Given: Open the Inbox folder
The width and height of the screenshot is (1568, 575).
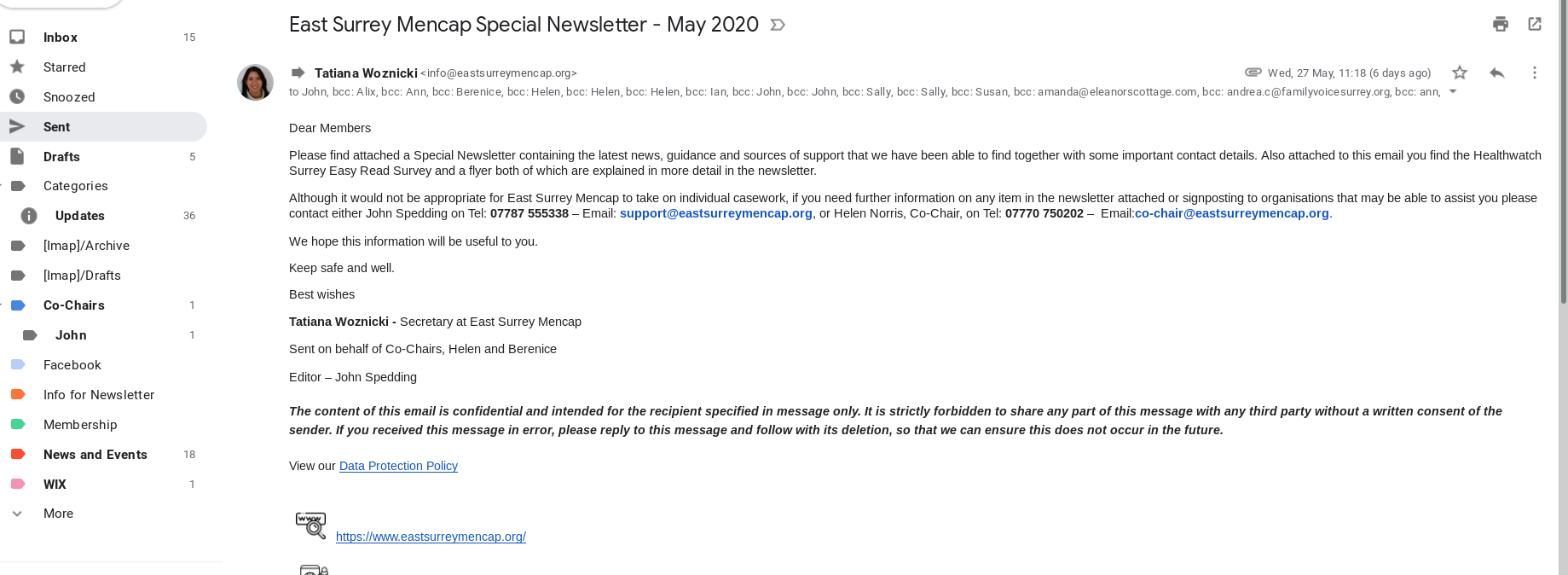Looking at the screenshot, I should (61, 38).
